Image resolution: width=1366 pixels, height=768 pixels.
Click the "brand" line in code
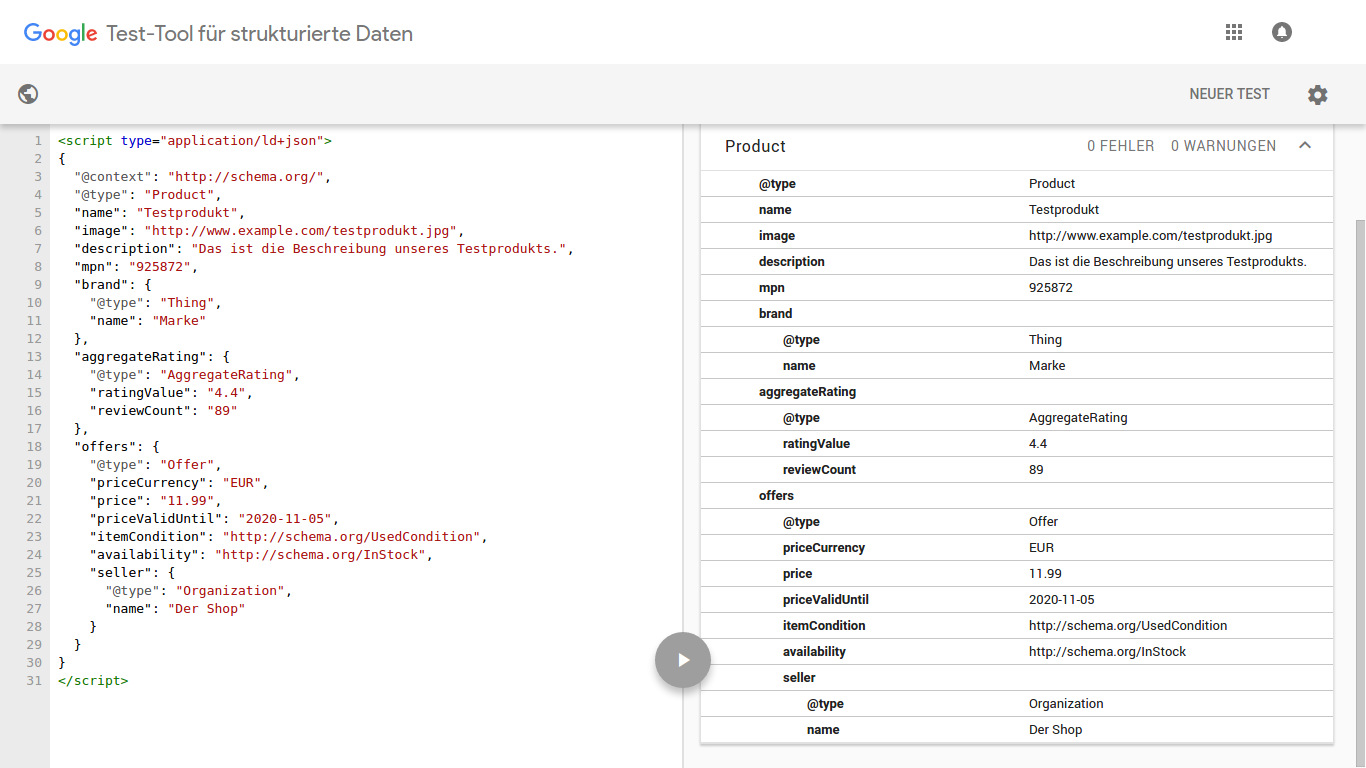coord(113,285)
